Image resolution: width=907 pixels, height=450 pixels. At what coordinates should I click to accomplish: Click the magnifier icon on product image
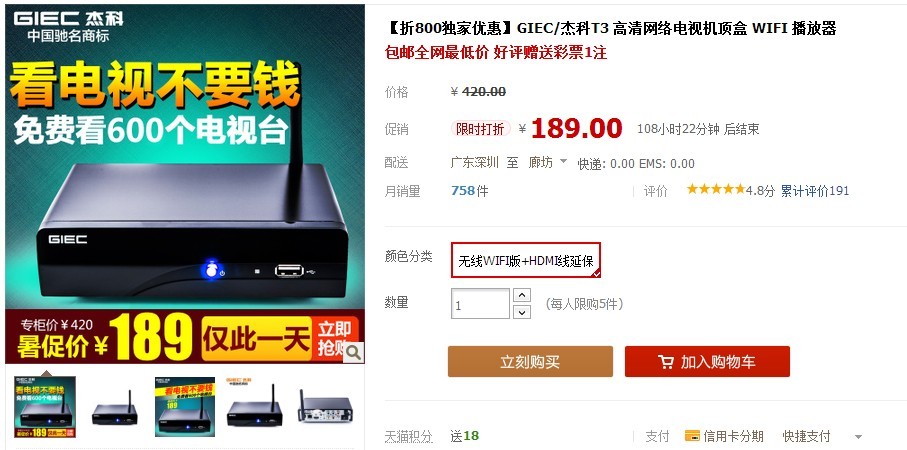[x=353, y=352]
